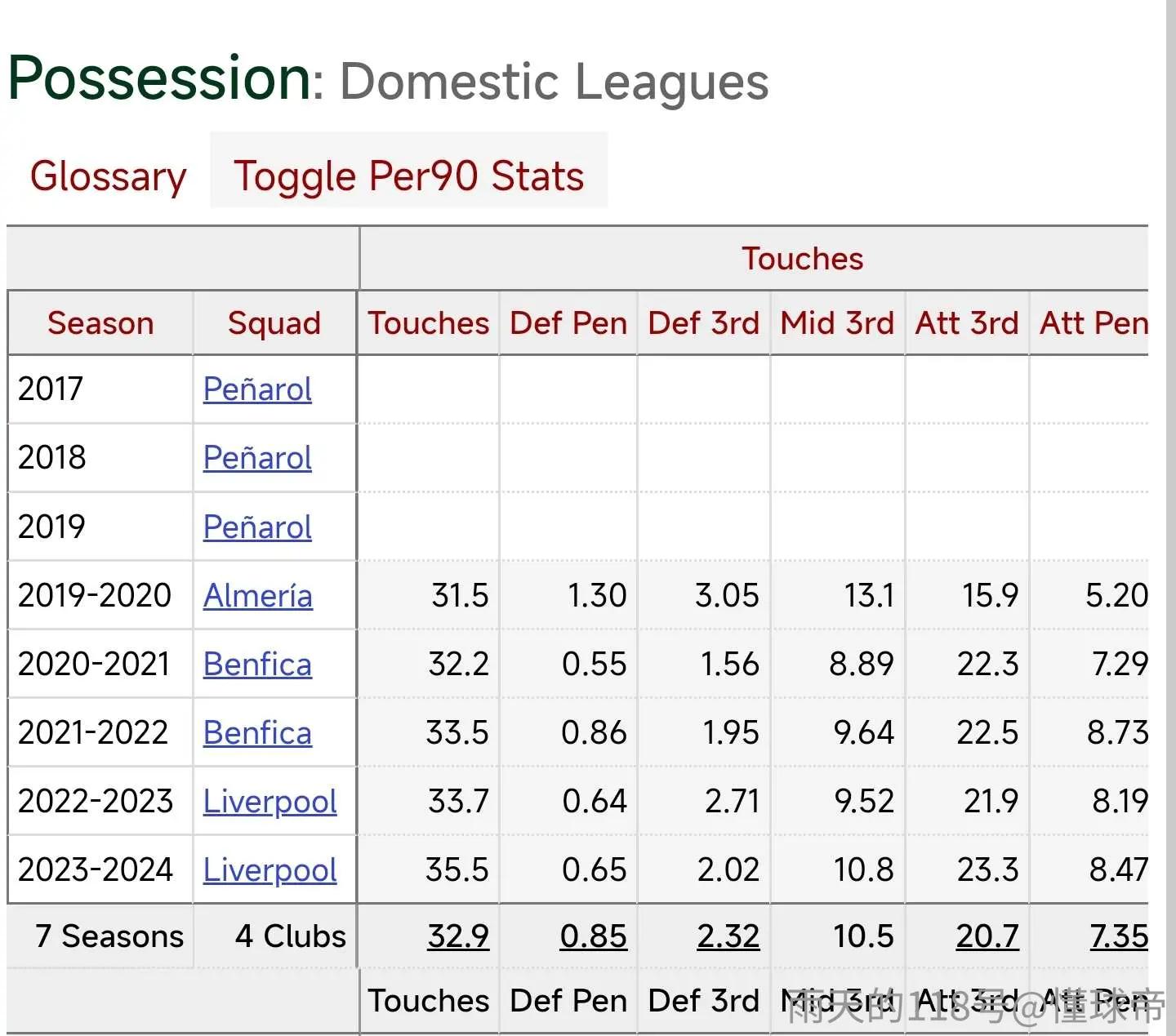1176x1036 pixels.
Task: Toggle Per90 Stats button
Action: (409, 175)
